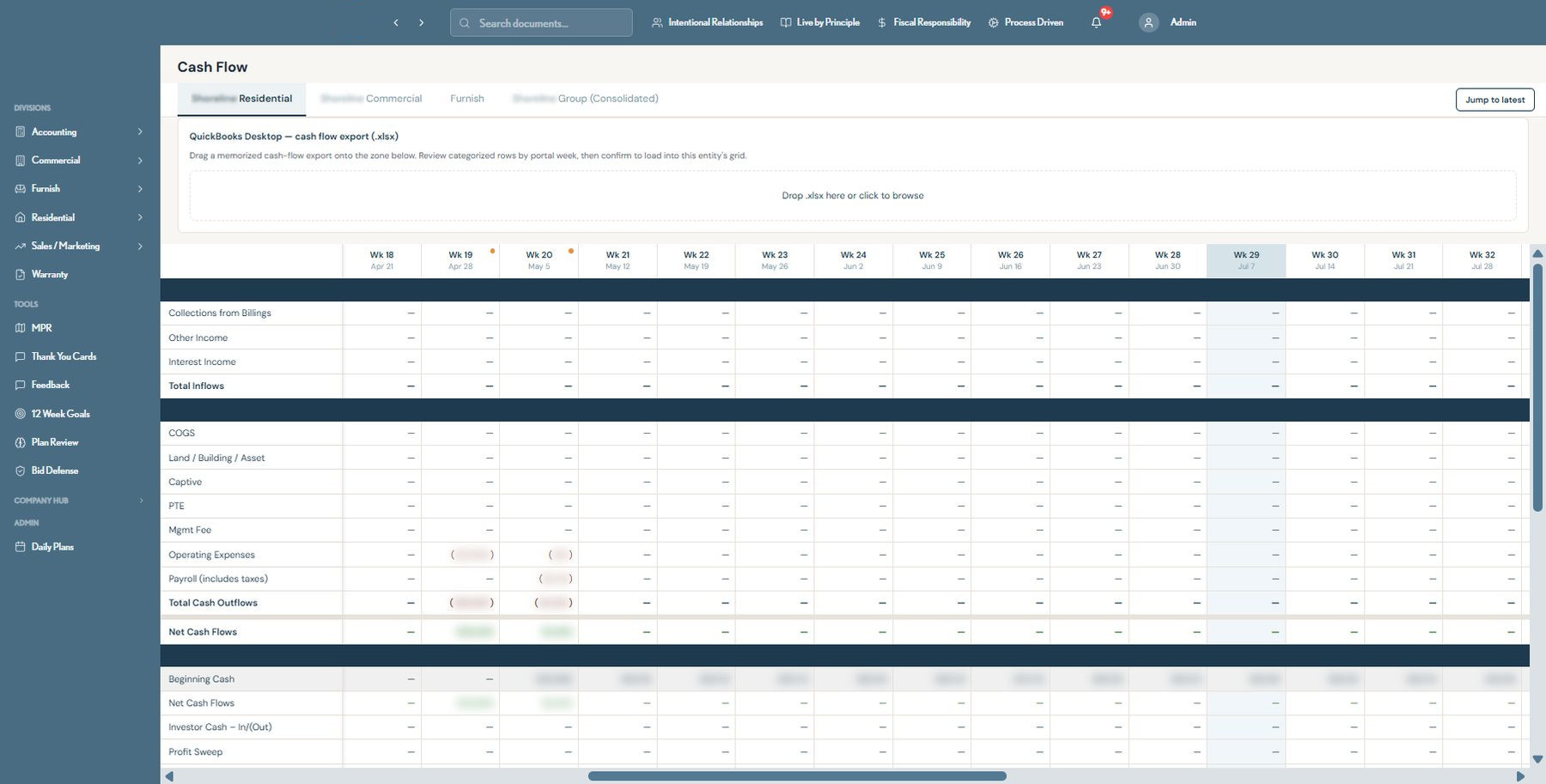Open Intentional Relationships people icon
Screen dimensions: 1546x784
click(x=657, y=22)
